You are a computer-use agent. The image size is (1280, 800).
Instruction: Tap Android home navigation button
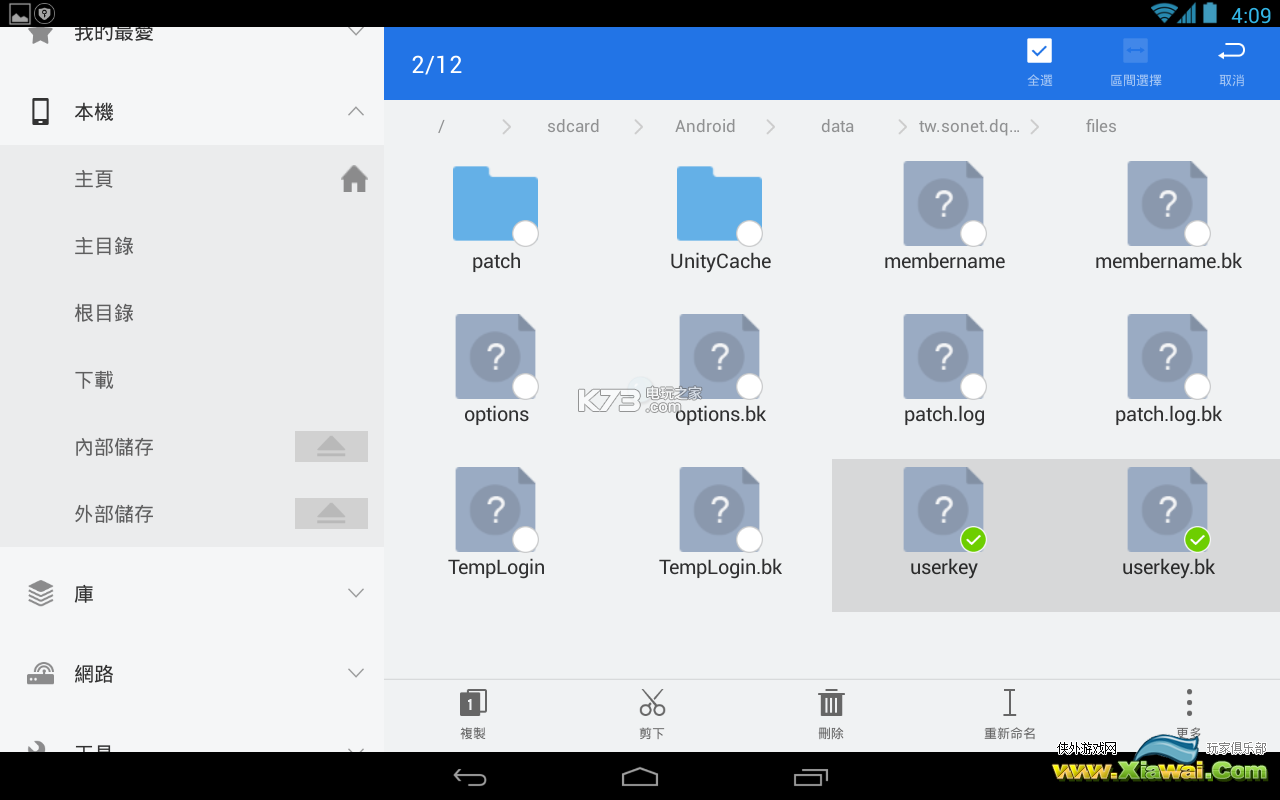coord(640,777)
